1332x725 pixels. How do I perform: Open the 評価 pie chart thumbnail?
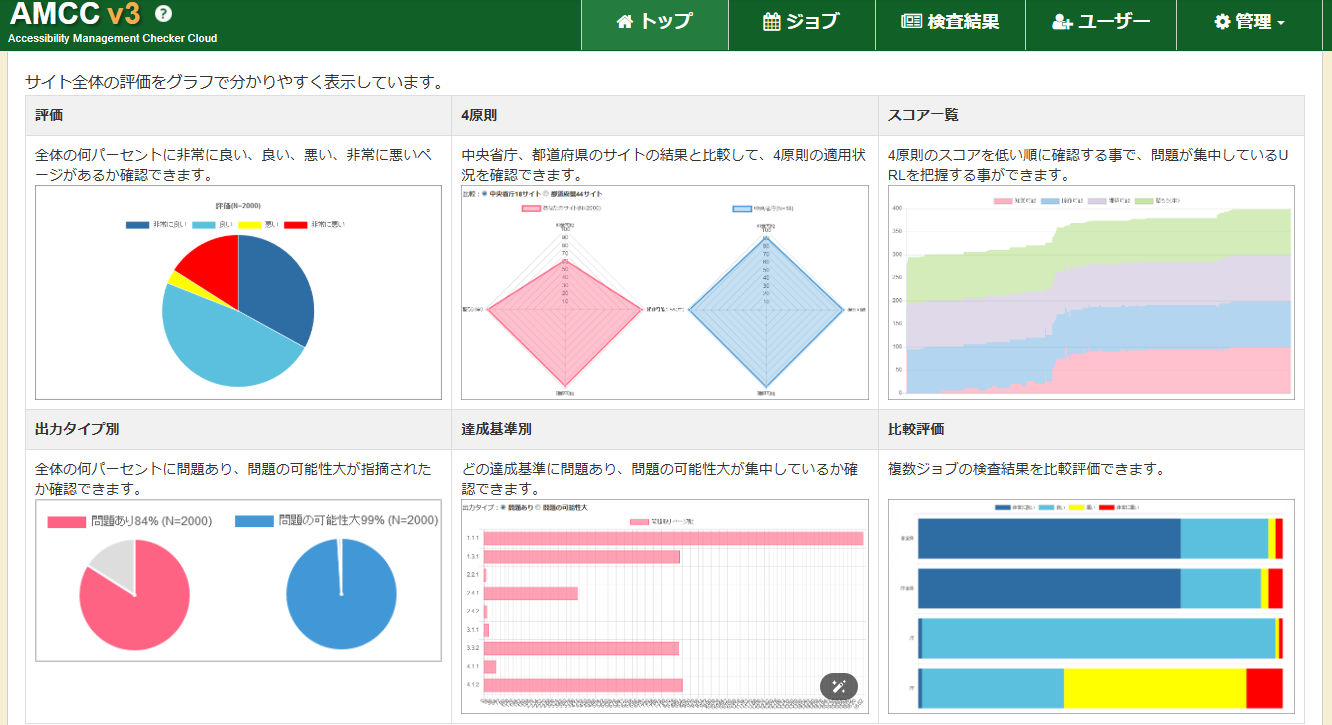238,292
